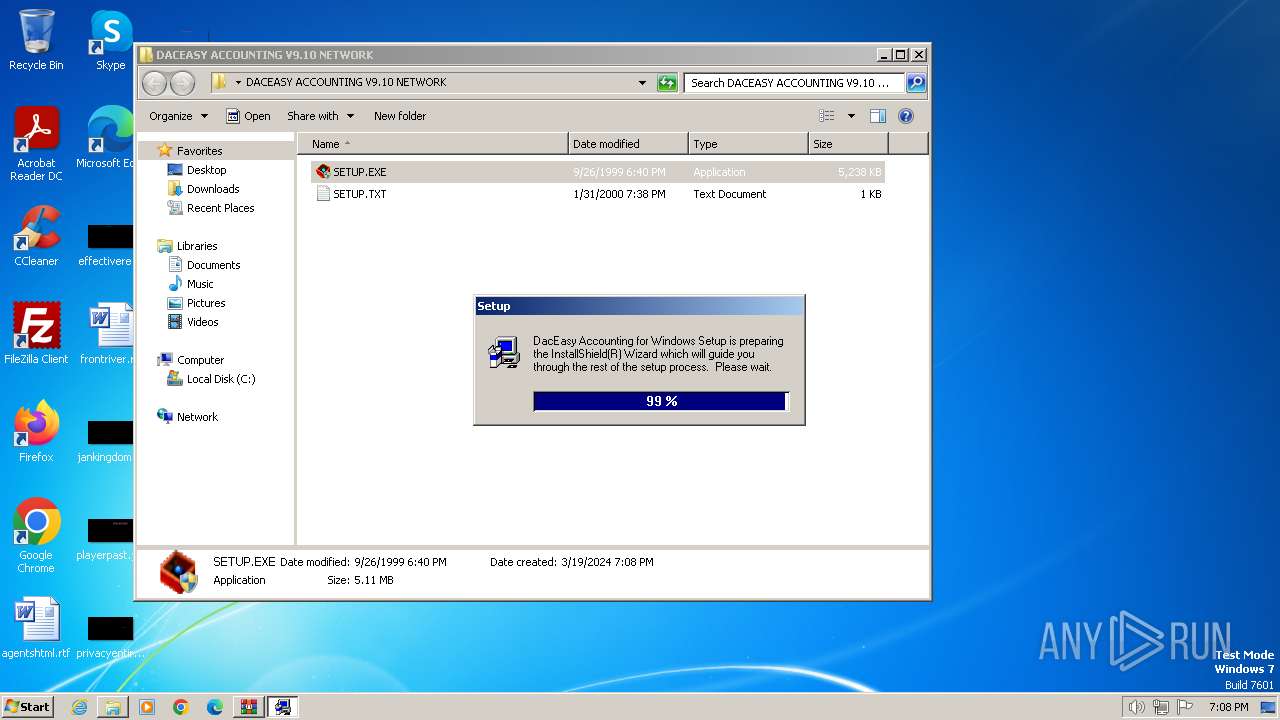Open Downloads in the navigation pane
The image size is (1280, 720).
click(x=213, y=189)
